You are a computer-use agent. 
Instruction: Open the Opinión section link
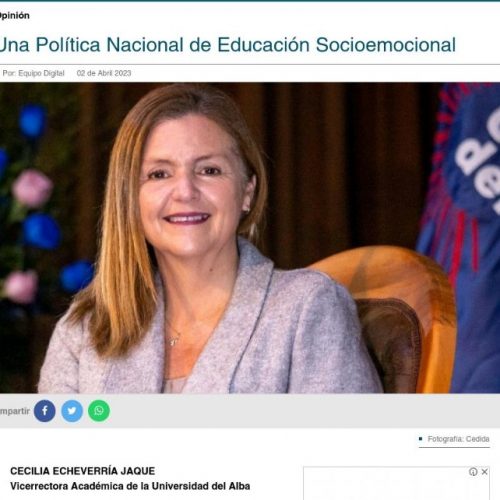[14, 15]
